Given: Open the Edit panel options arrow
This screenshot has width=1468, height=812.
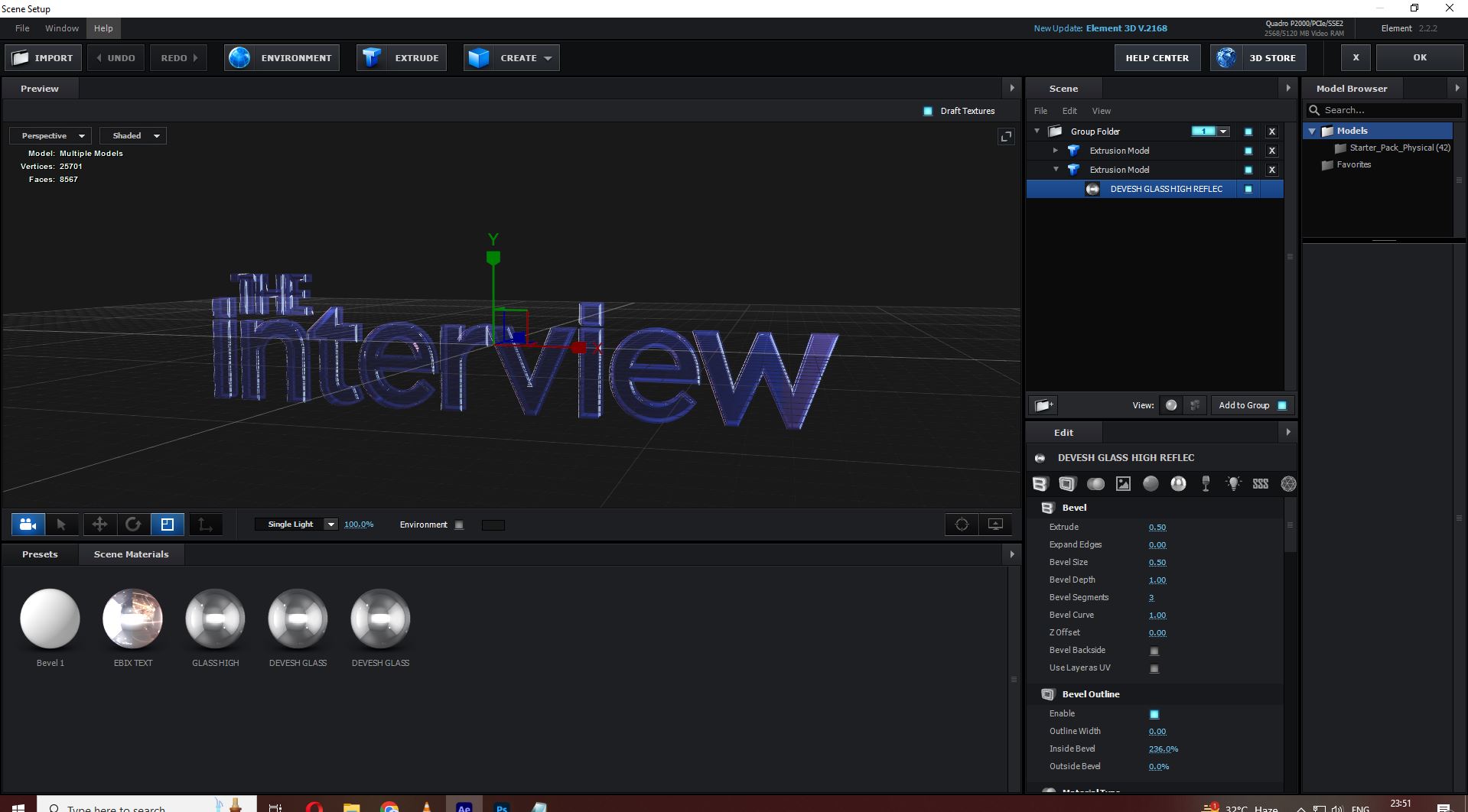Looking at the screenshot, I should 1288,433.
